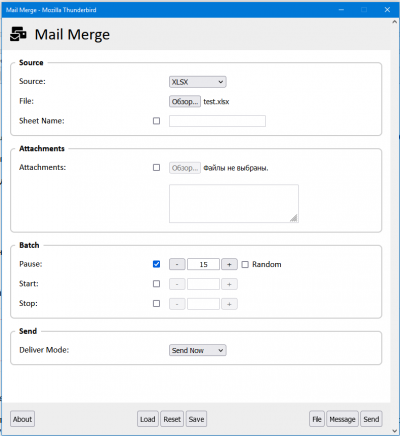This screenshot has width=400, height=436.
Task: Decrease the Pause value with minus button
Action: pos(177,264)
